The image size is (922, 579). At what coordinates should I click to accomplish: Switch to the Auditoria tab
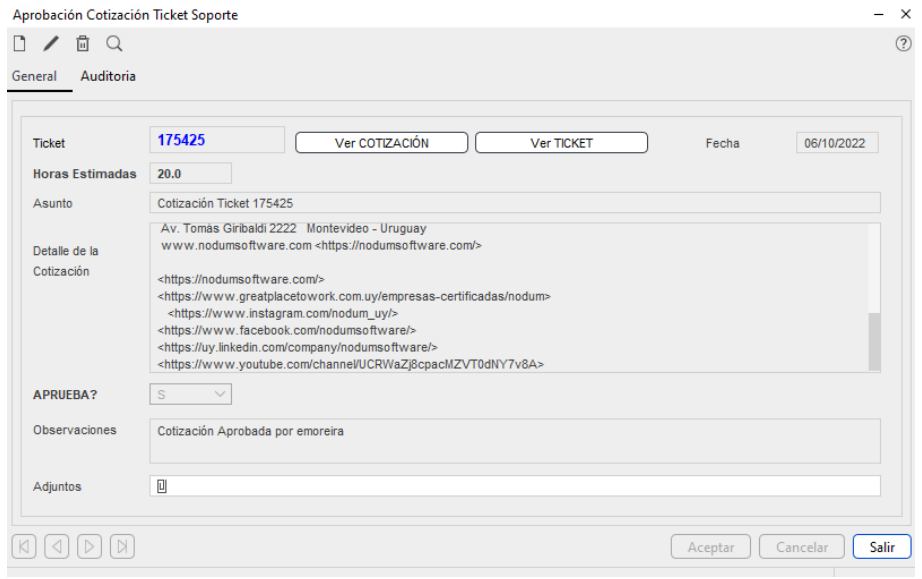point(108,76)
